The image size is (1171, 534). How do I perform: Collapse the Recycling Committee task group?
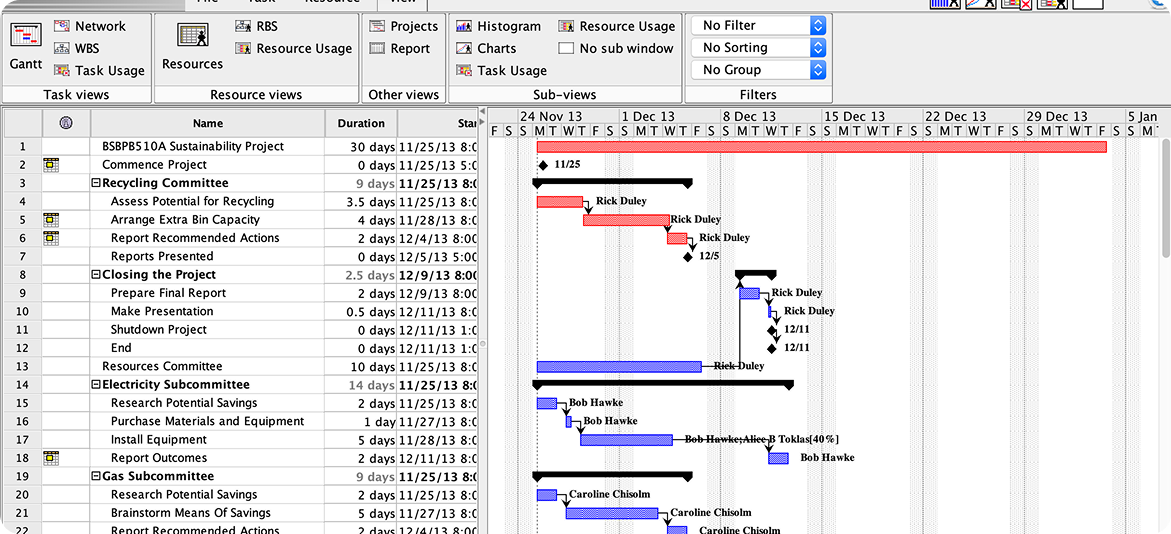[96, 183]
